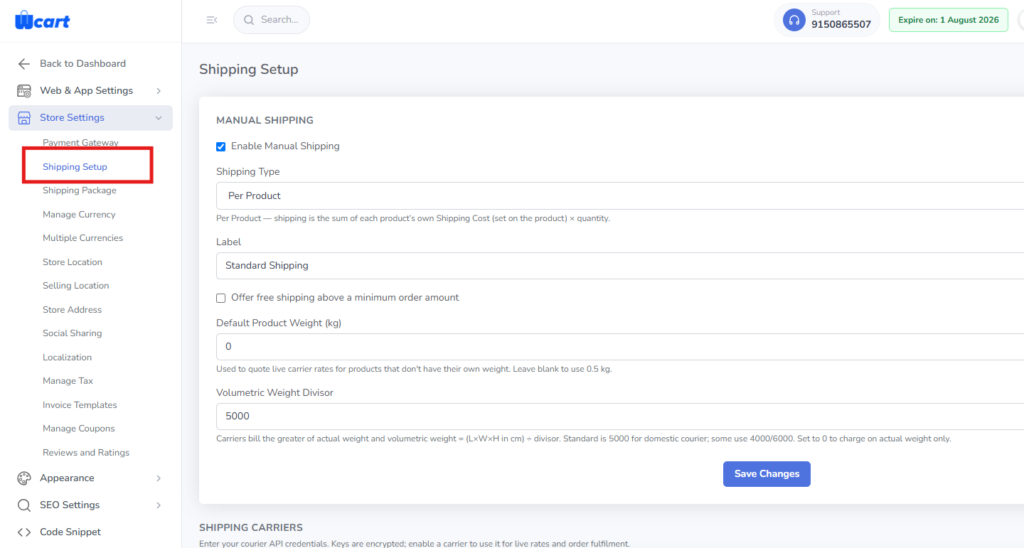Click the Code Snippet brackets icon
The height and width of the screenshot is (548, 1024).
(24, 532)
